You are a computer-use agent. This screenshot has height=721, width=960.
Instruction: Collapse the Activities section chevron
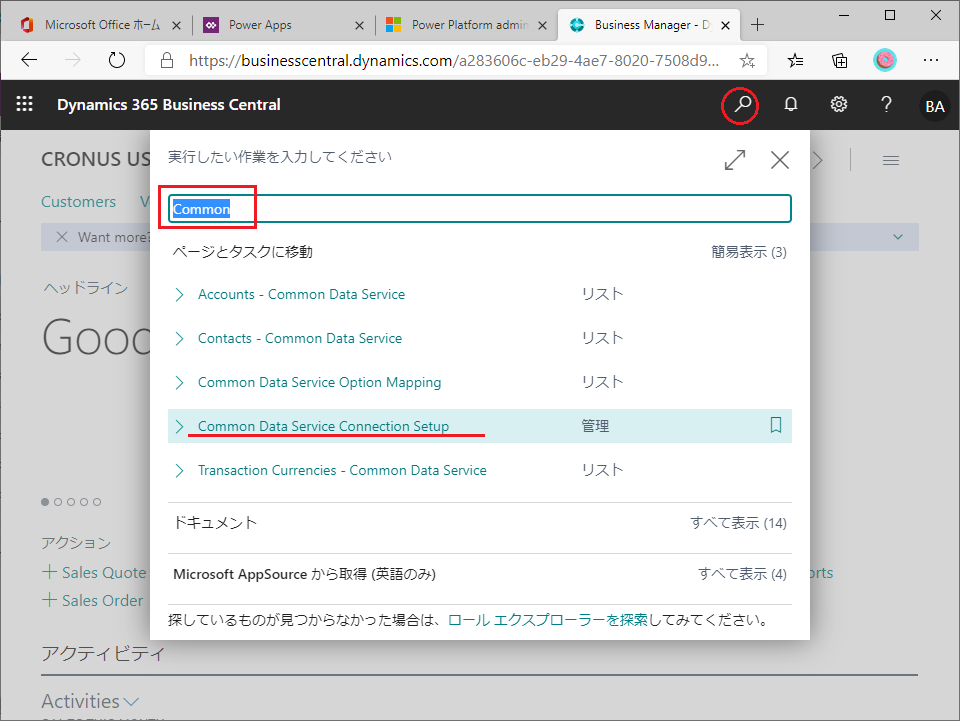[131, 701]
